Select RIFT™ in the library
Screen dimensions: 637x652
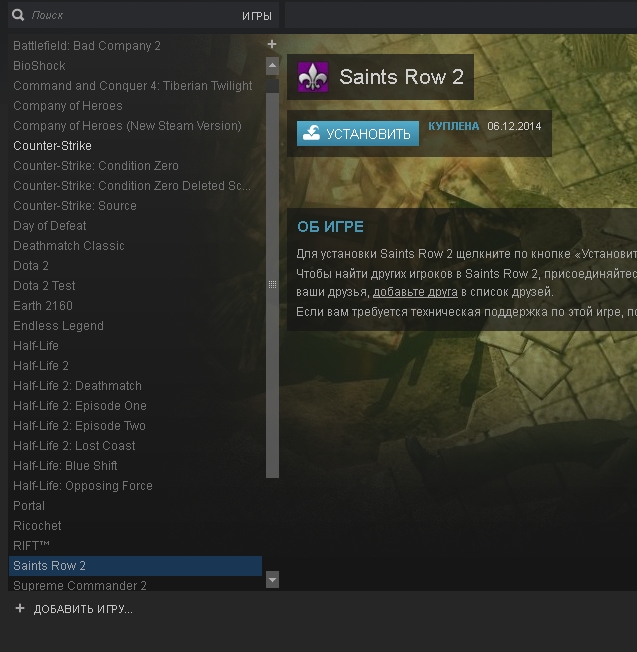click(135, 545)
